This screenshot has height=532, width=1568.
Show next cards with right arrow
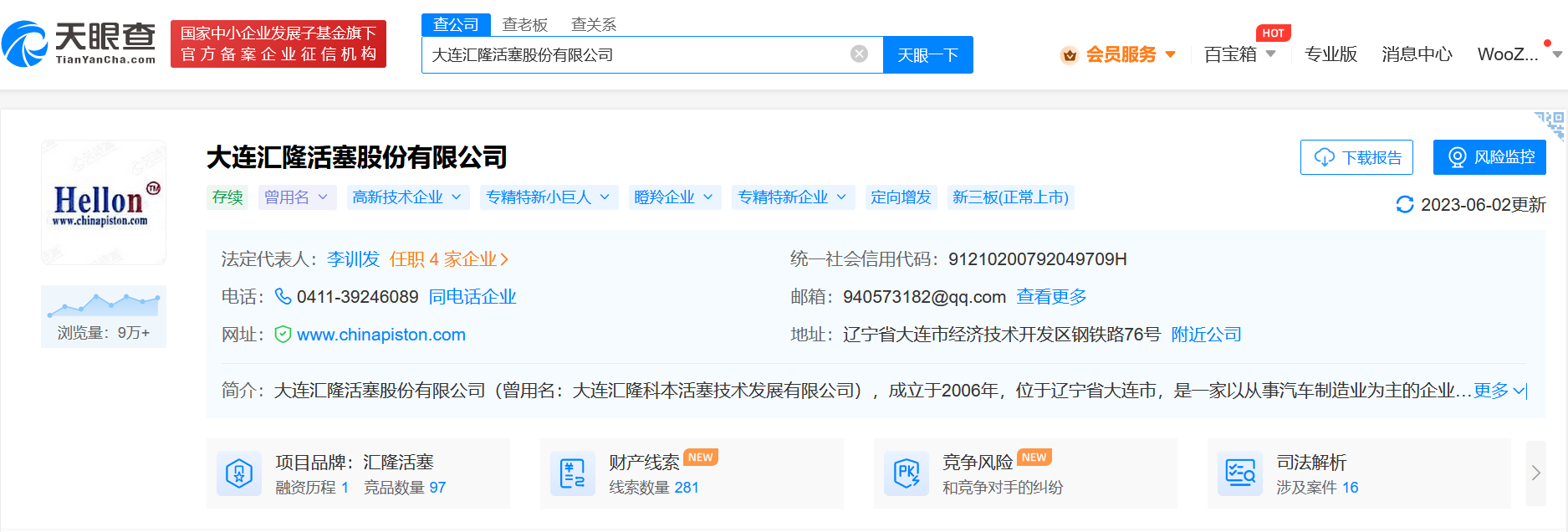tap(1536, 473)
